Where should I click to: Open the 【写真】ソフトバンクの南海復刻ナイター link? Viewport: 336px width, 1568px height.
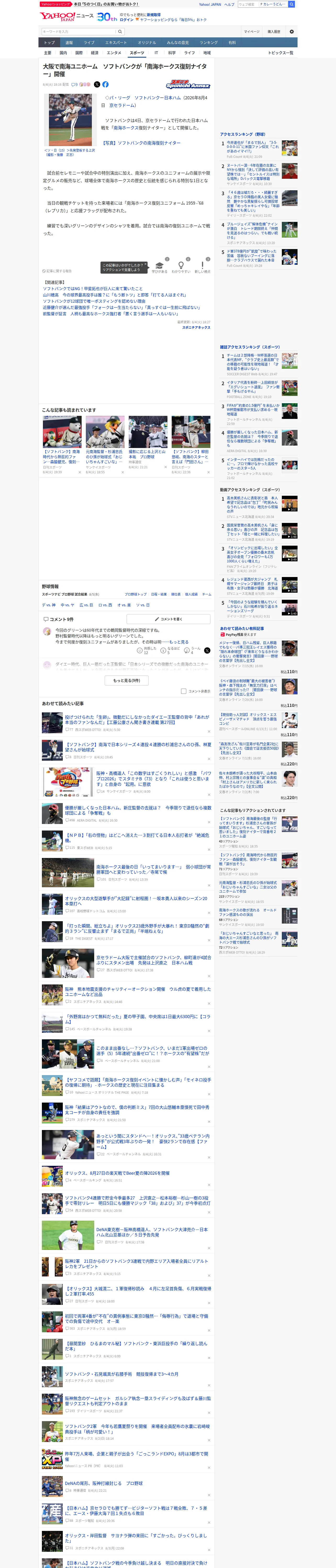pos(141,143)
